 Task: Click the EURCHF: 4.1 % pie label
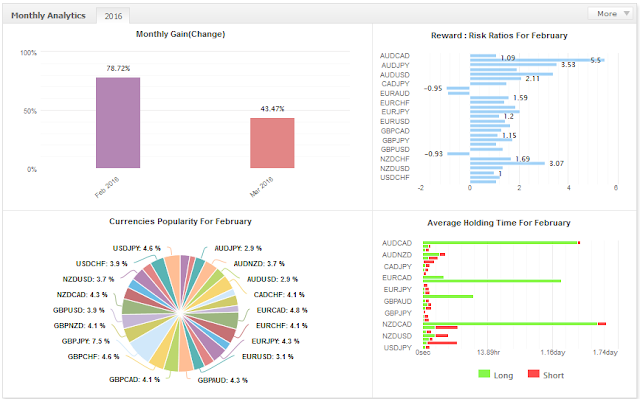(282, 326)
